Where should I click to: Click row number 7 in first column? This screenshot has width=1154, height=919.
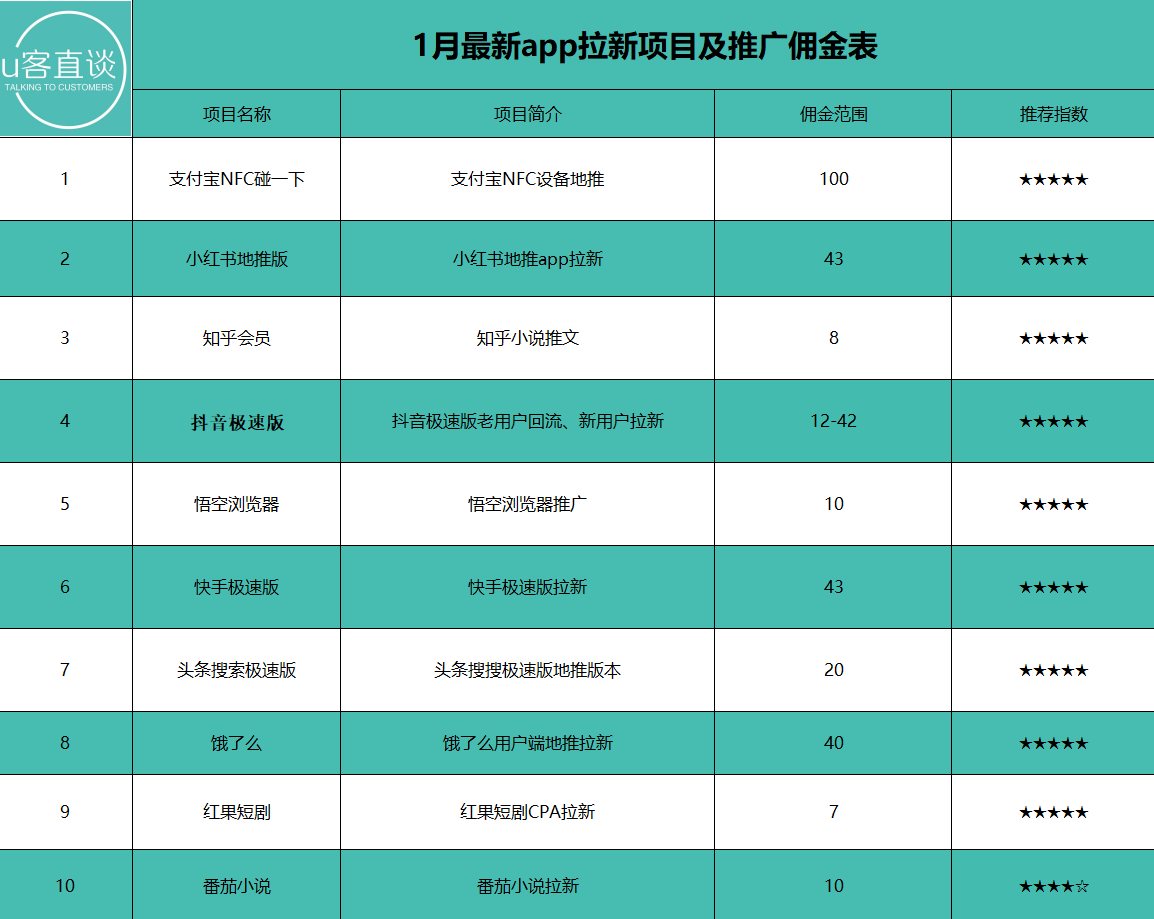tap(65, 670)
